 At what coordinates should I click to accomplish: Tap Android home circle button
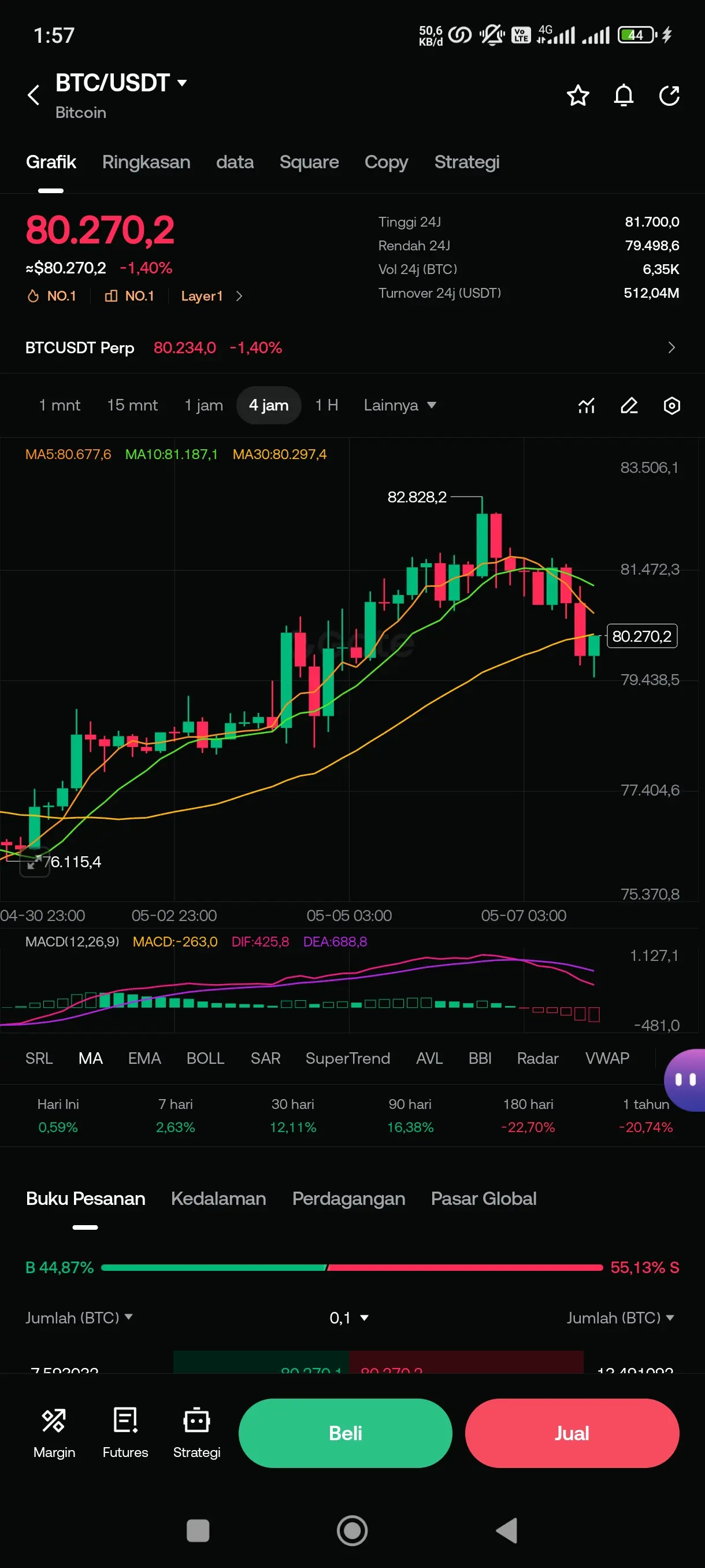pos(352,1530)
